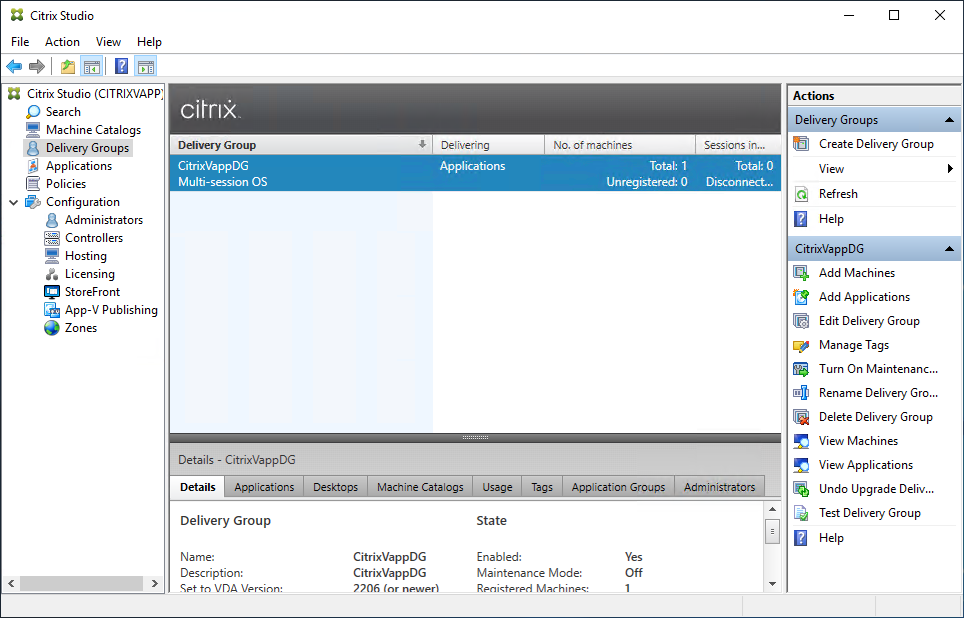Click the Forward arrow toolbar icon
This screenshot has width=964, height=618.
click(37, 66)
